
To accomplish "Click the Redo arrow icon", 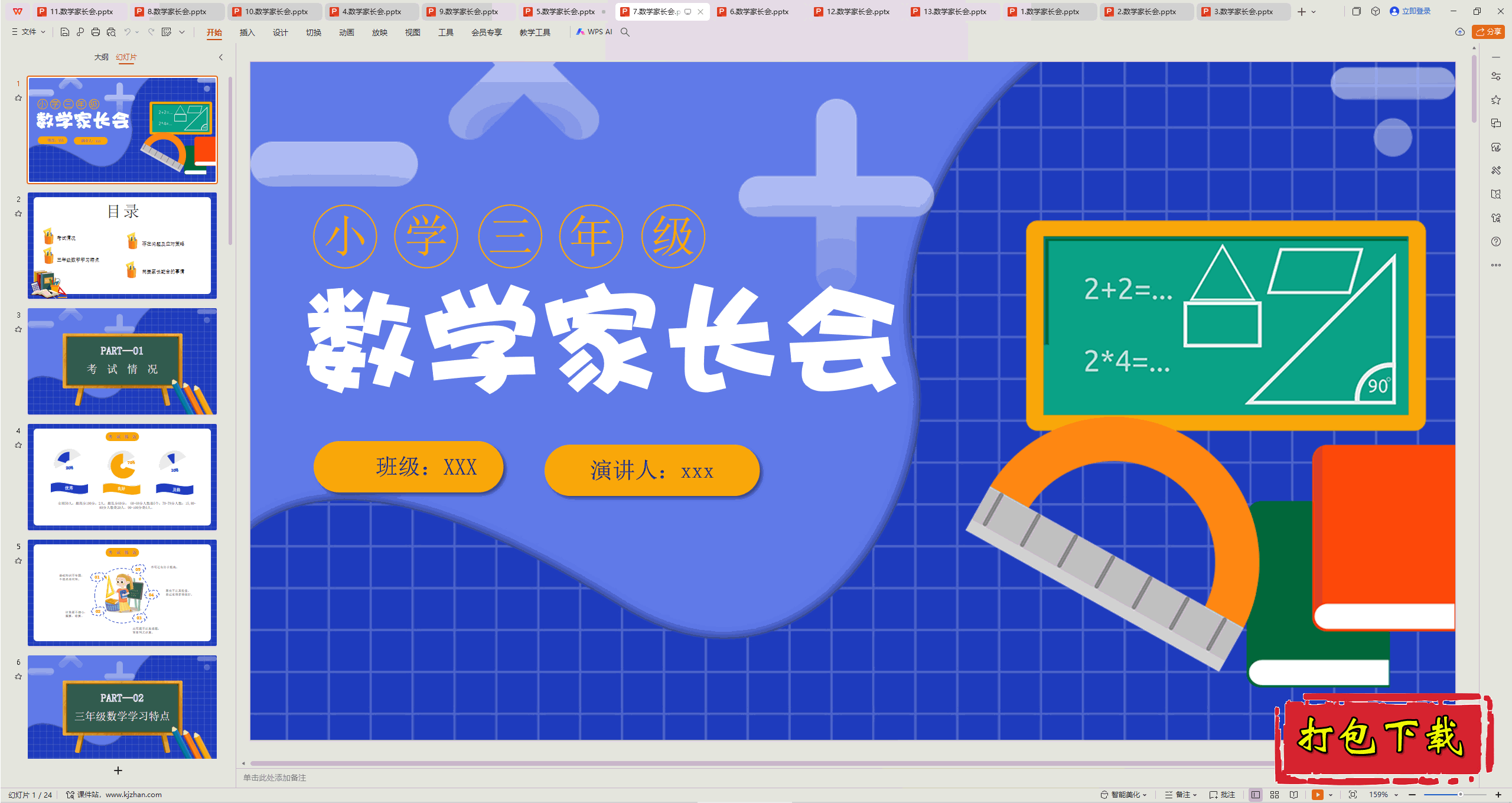I will click(151, 32).
